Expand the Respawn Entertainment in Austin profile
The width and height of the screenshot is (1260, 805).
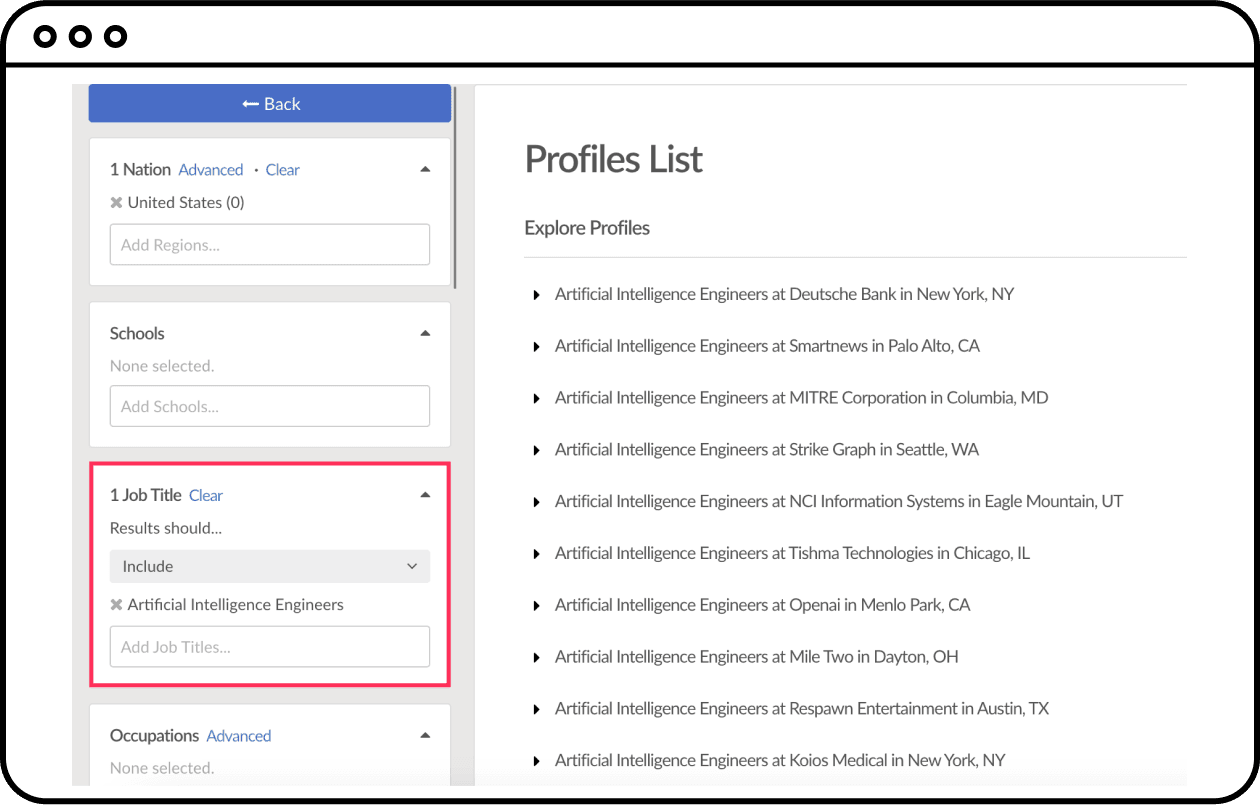coord(536,709)
